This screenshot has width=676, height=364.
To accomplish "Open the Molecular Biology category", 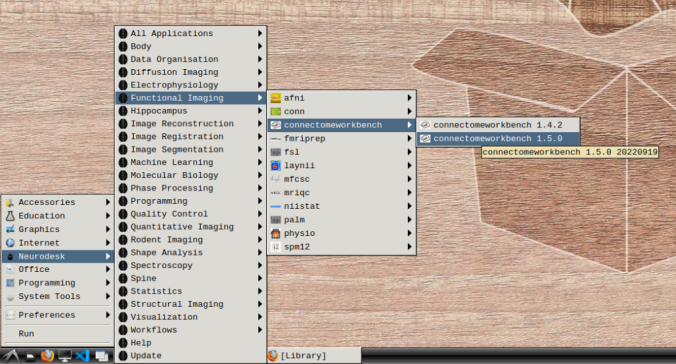I will pyautogui.click(x=191, y=175).
